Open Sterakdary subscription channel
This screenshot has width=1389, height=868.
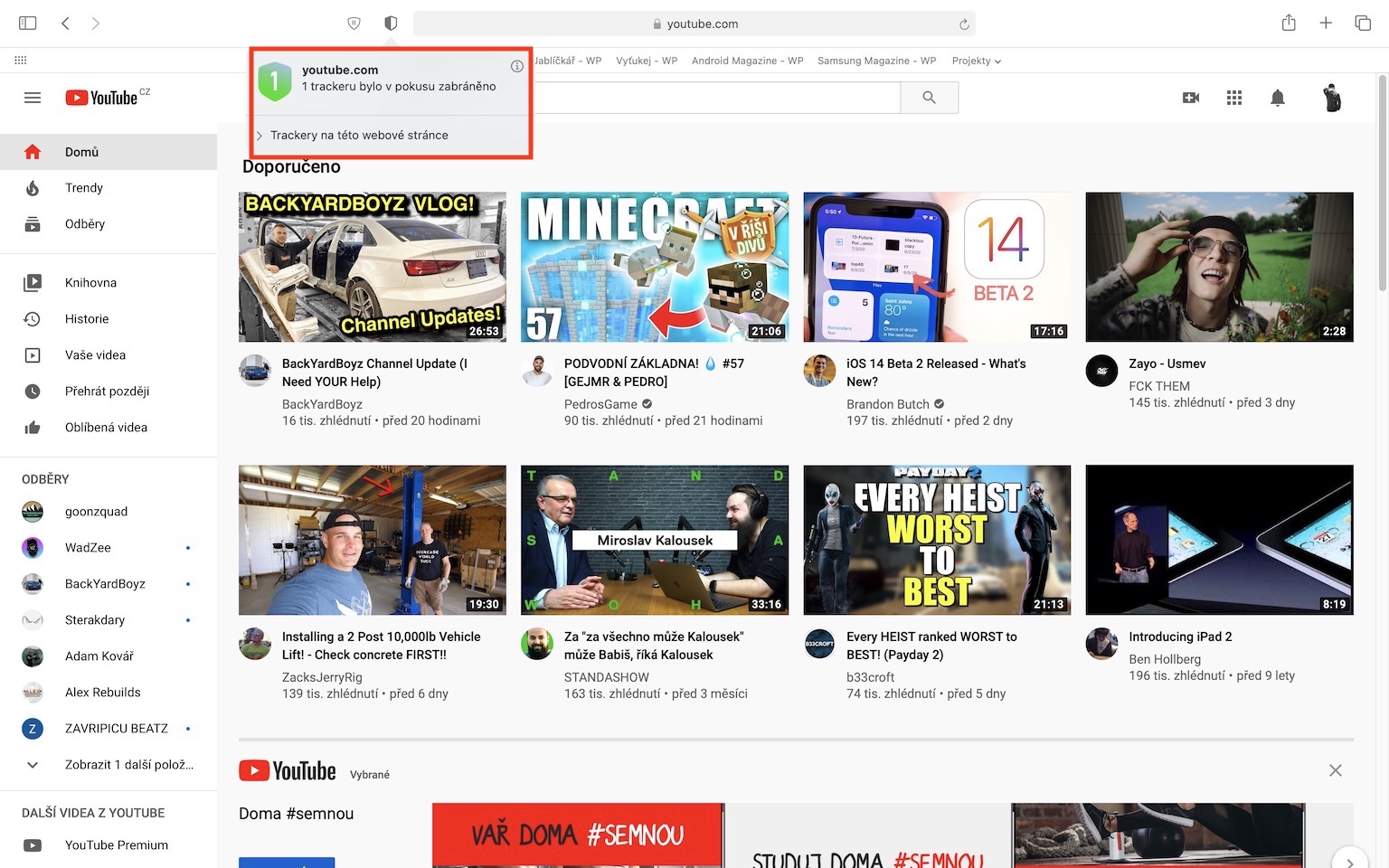(109, 620)
